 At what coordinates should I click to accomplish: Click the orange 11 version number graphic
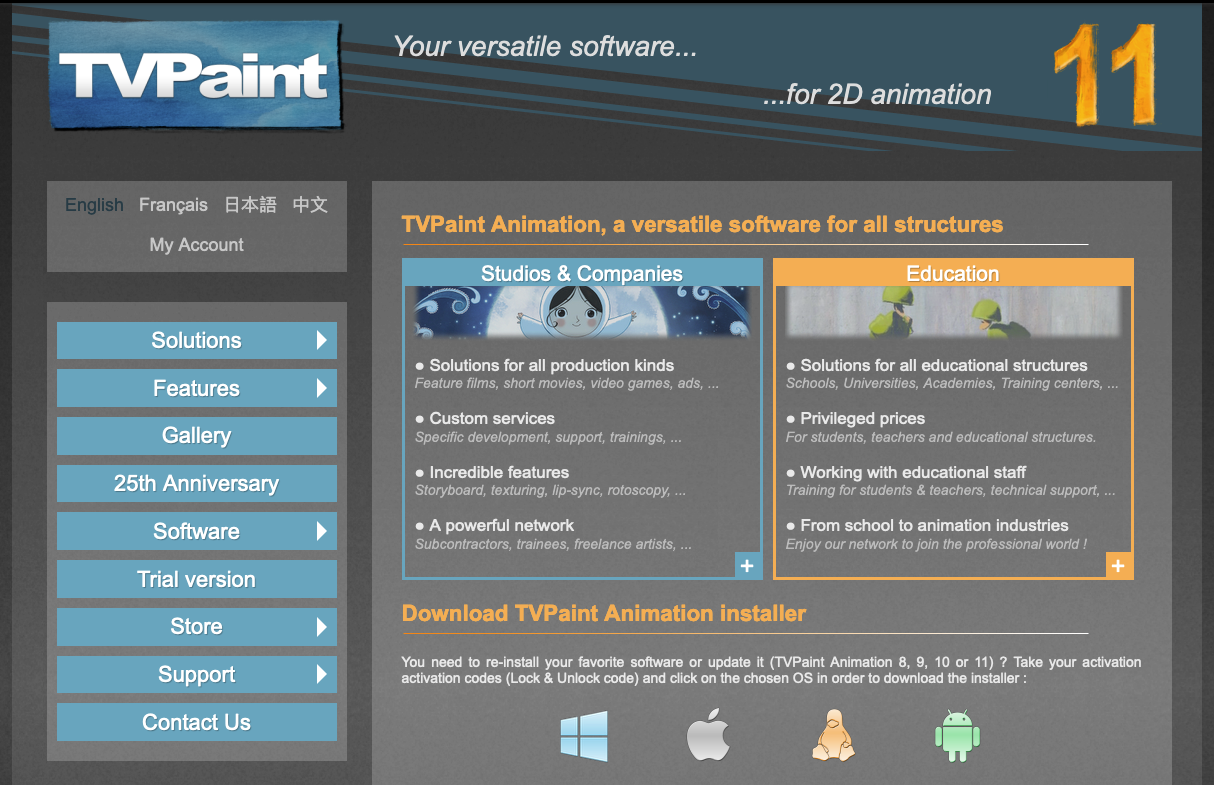1105,76
